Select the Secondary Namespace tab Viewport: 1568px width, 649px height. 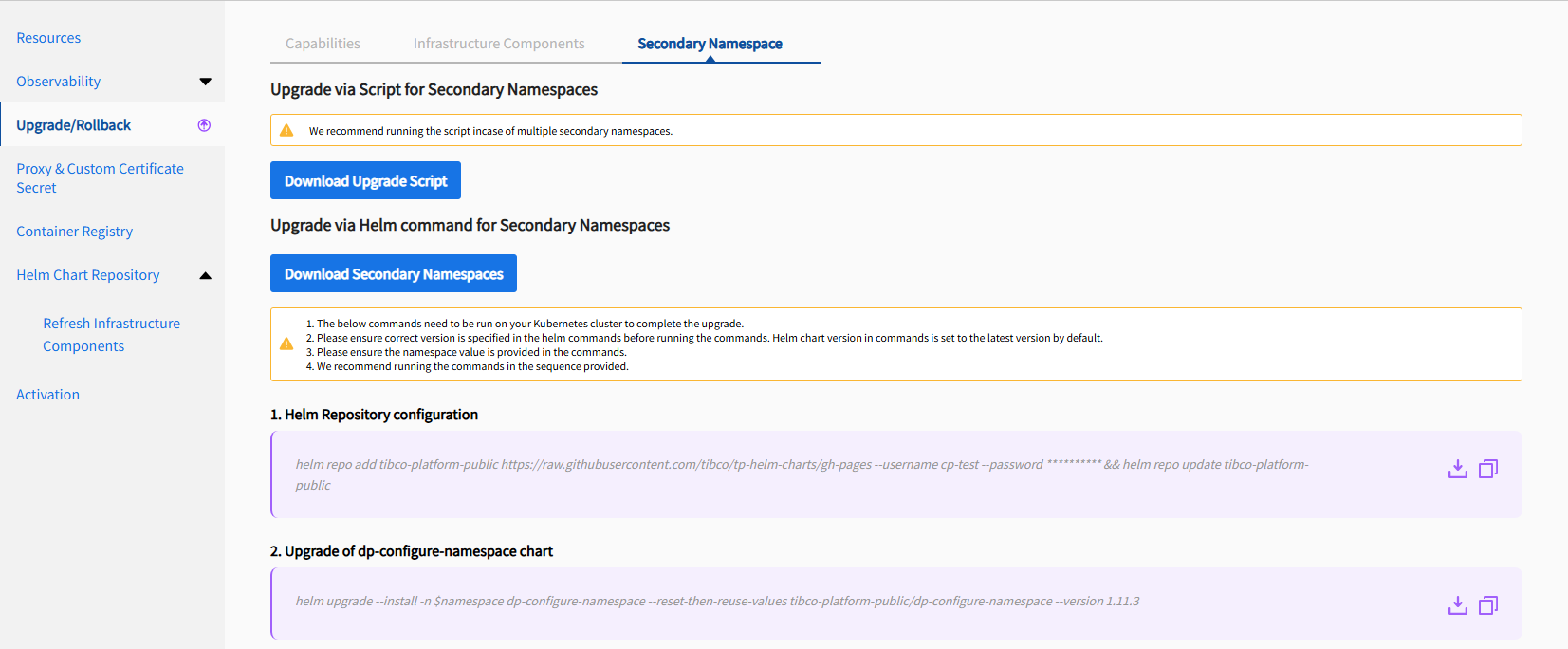(710, 44)
